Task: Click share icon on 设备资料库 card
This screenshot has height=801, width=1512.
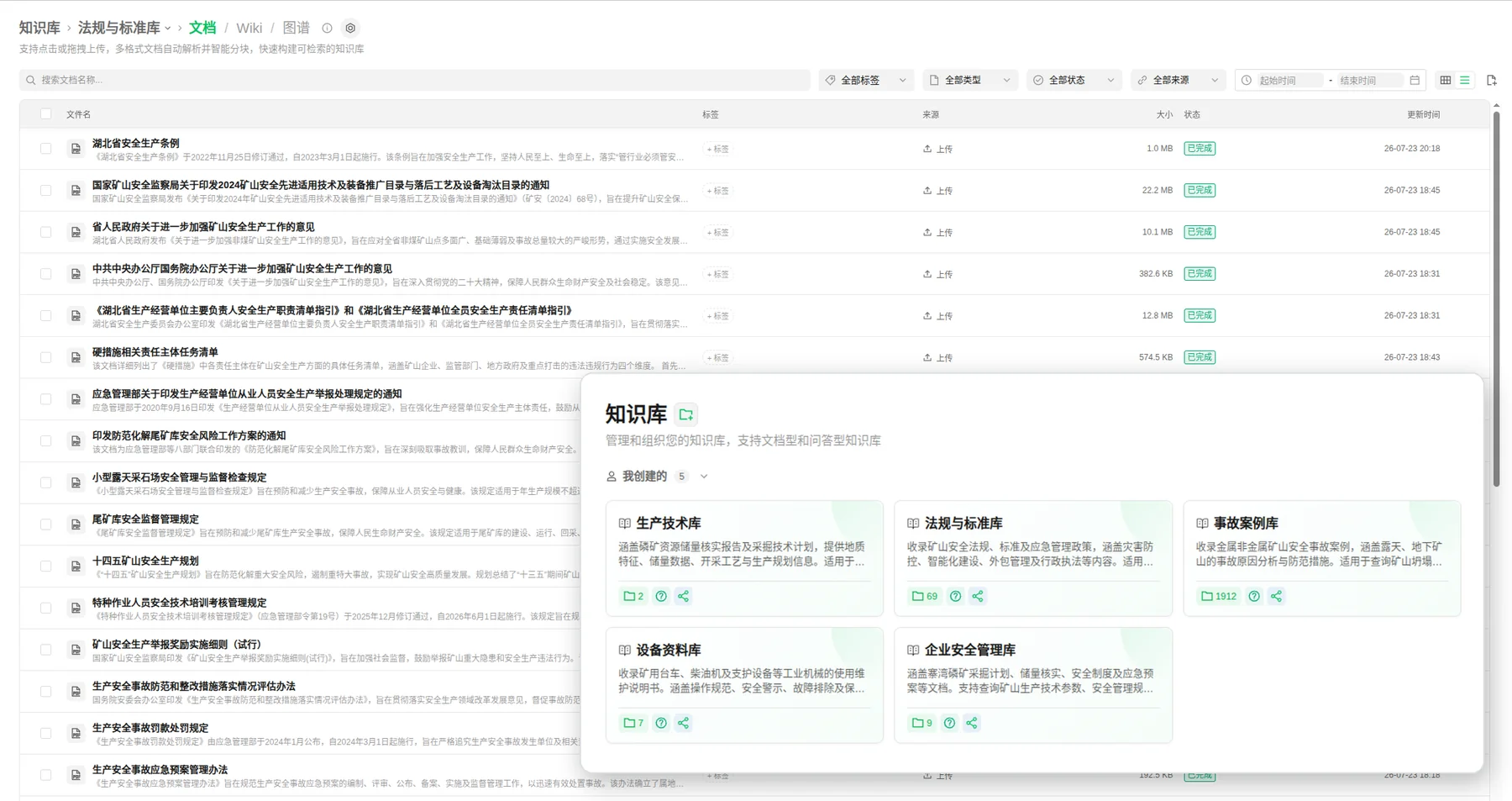Action: [684, 723]
